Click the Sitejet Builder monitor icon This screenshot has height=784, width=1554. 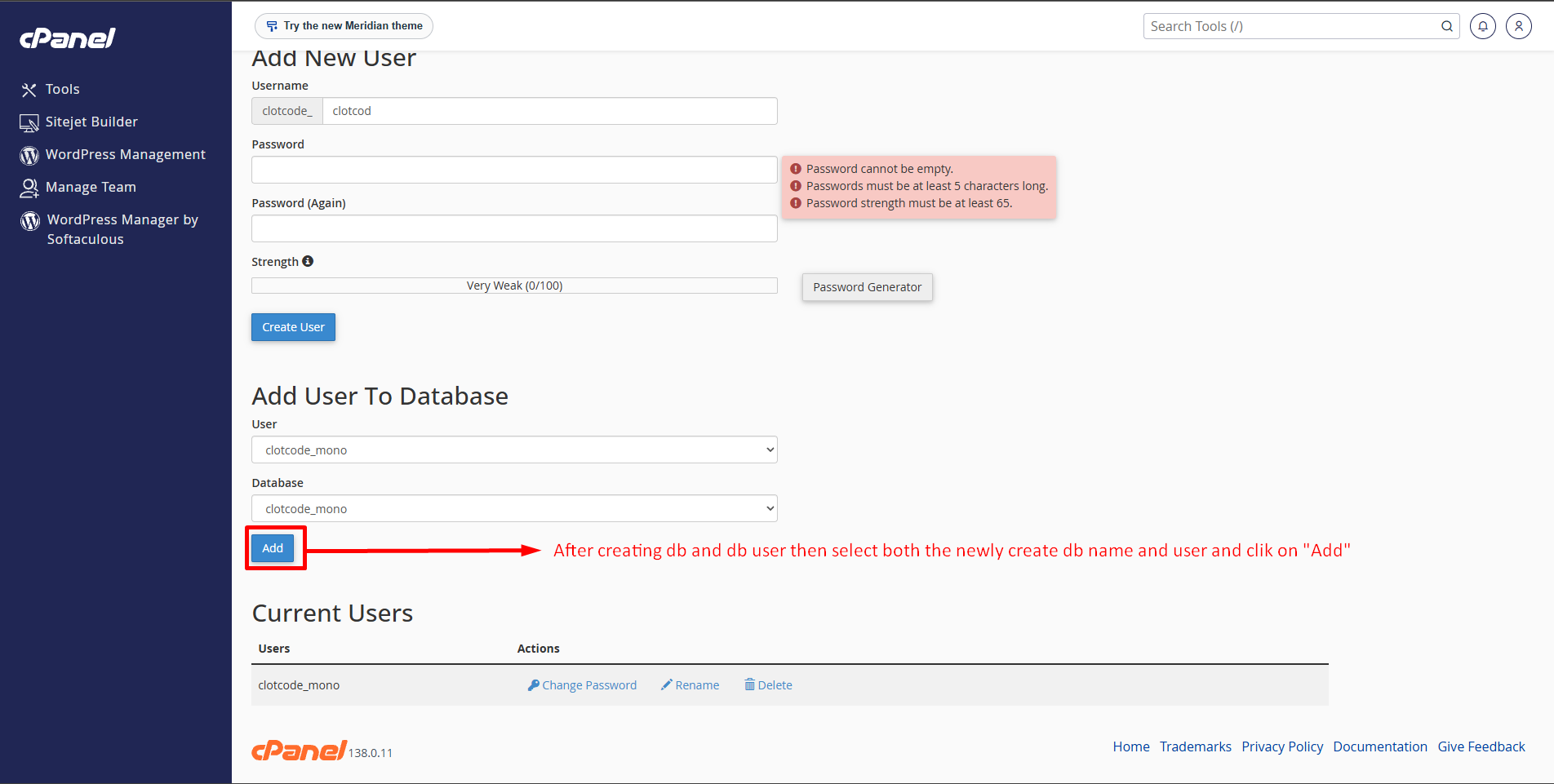[x=29, y=122]
